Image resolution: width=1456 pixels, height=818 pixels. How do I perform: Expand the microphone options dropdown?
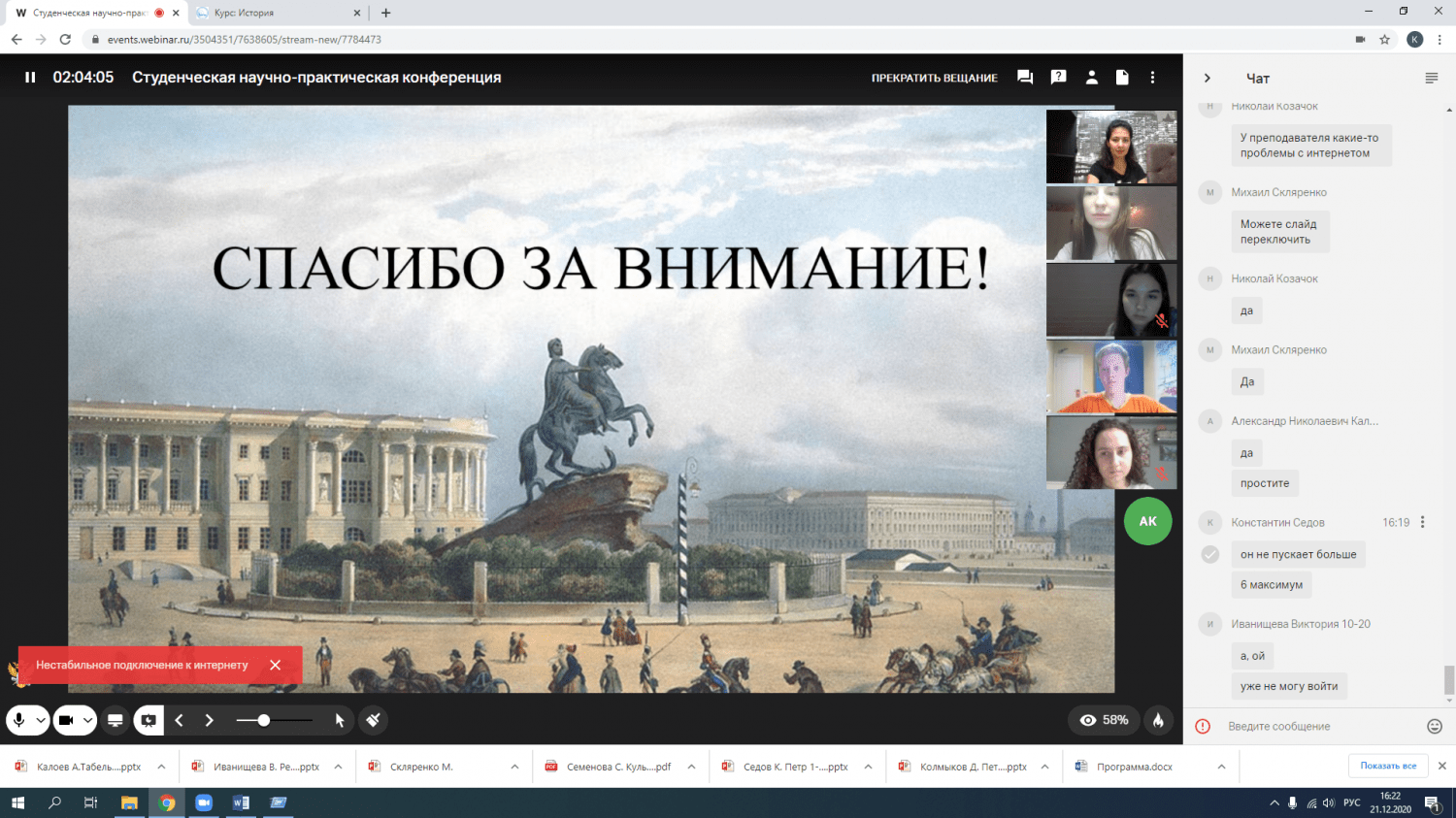pyautogui.click(x=41, y=720)
